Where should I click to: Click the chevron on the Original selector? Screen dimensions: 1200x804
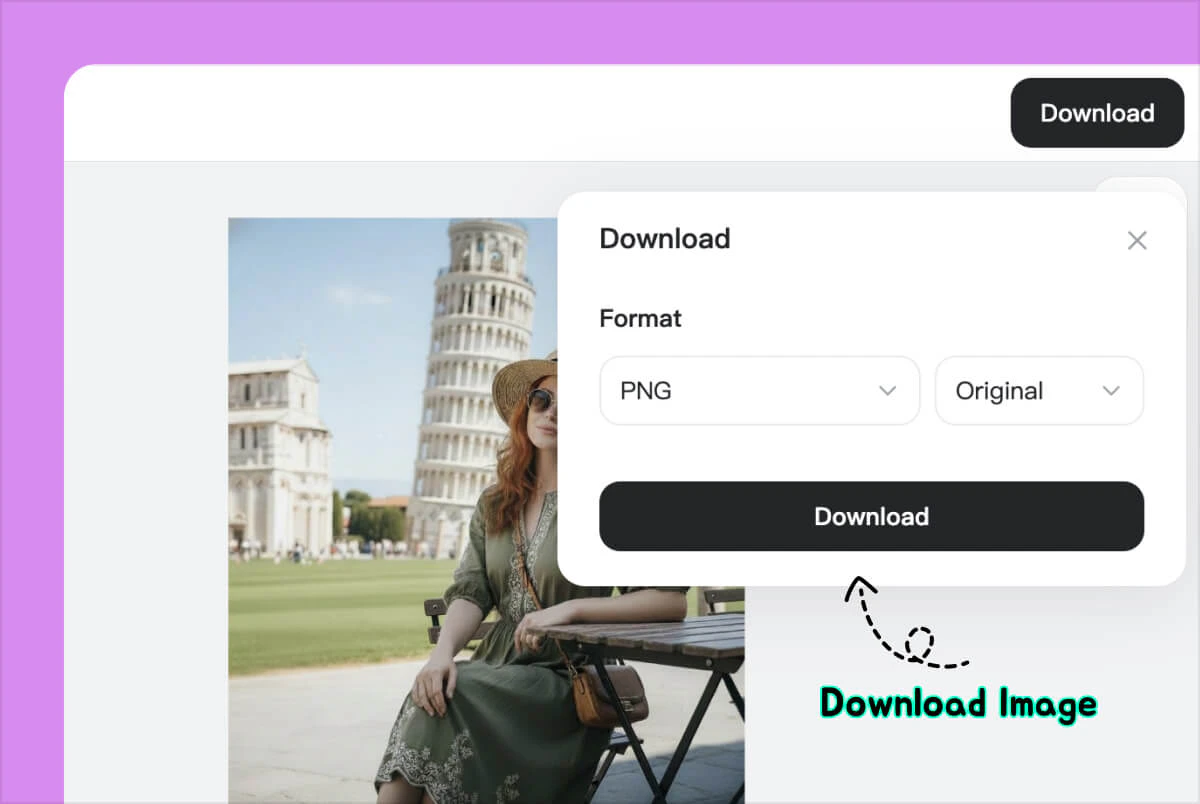(1110, 391)
